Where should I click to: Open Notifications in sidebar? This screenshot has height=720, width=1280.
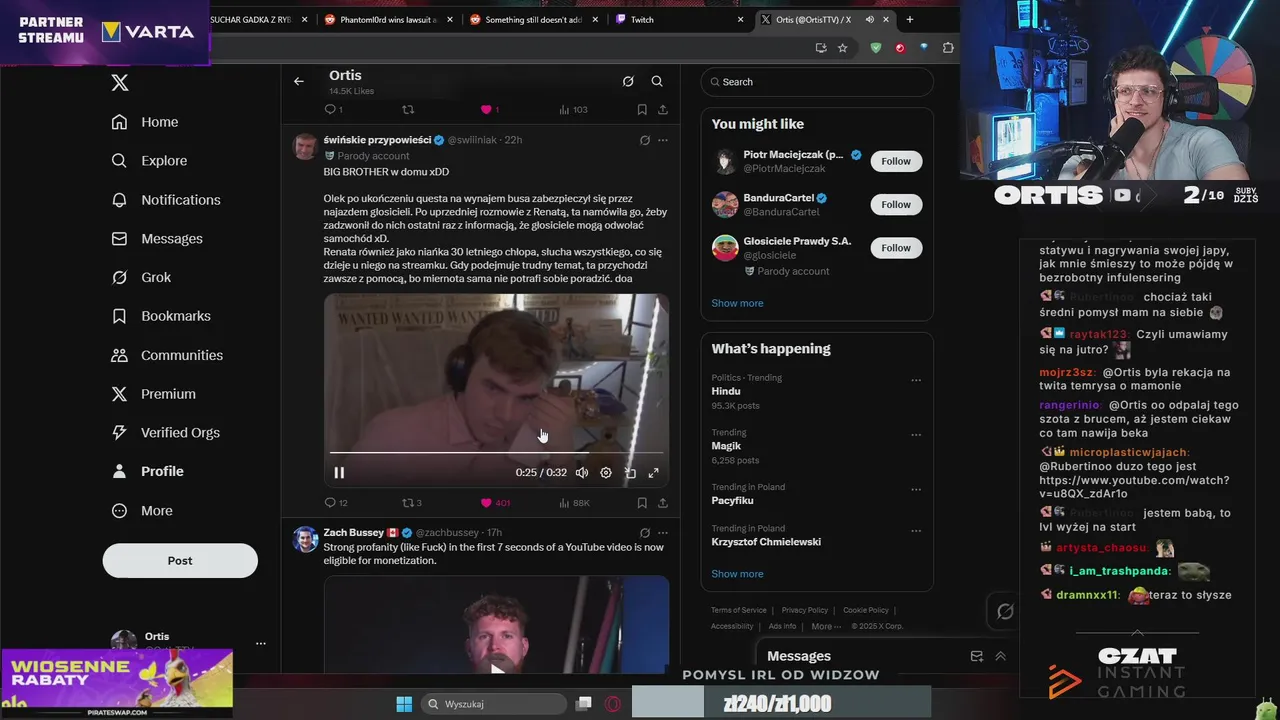coord(166,200)
